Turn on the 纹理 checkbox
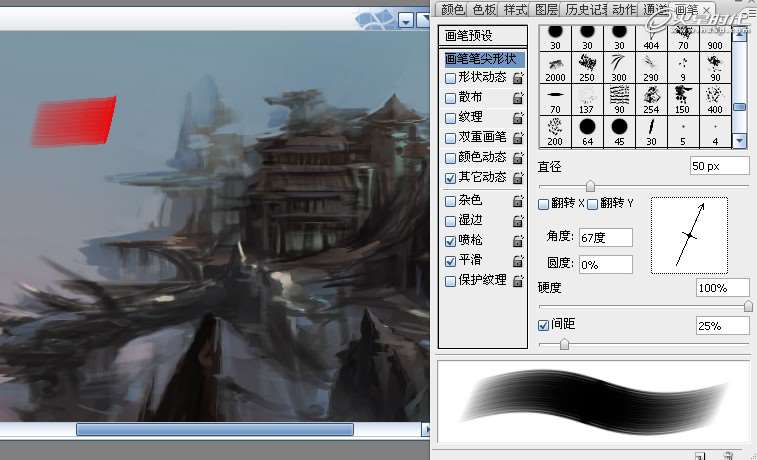 [x=450, y=118]
